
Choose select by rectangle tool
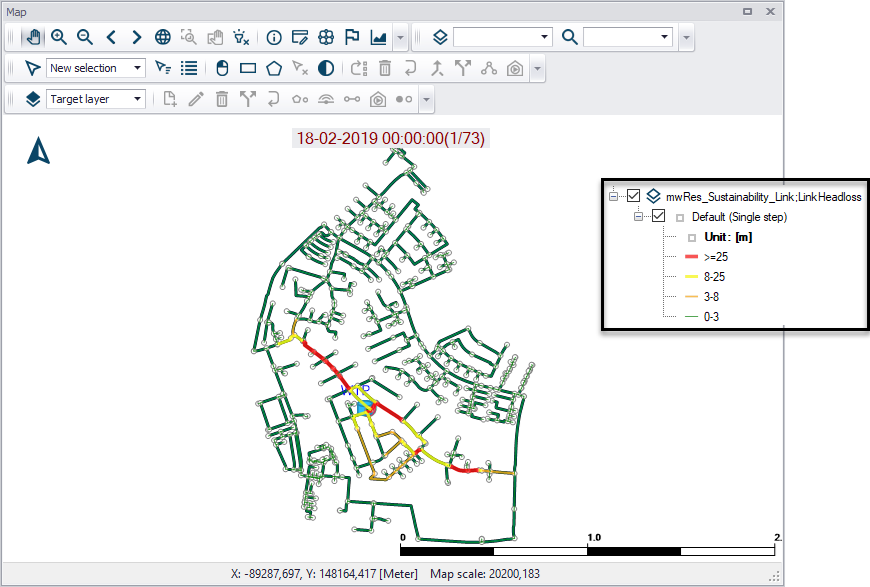(247, 68)
